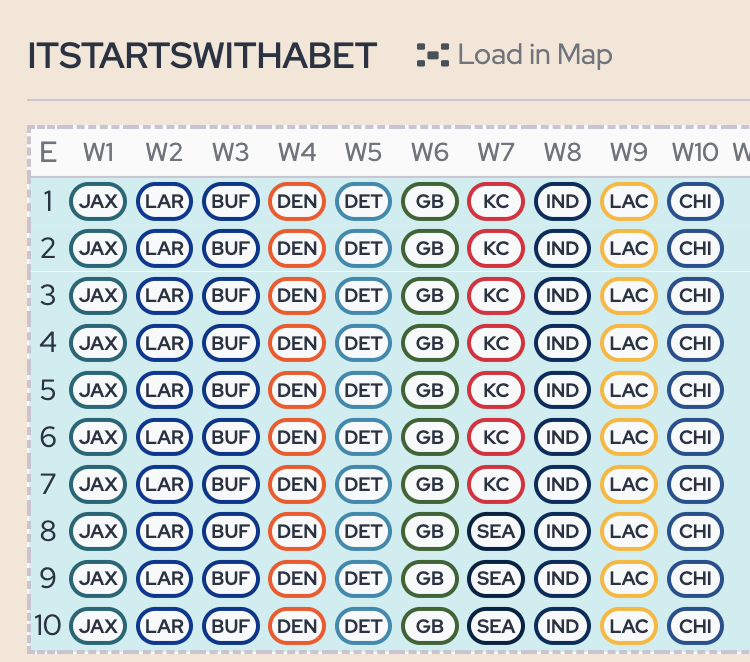Image resolution: width=750 pixels, height=662 pixels.
Task: Select the BUF pick in row 5
Action: [x=231, y=390]
